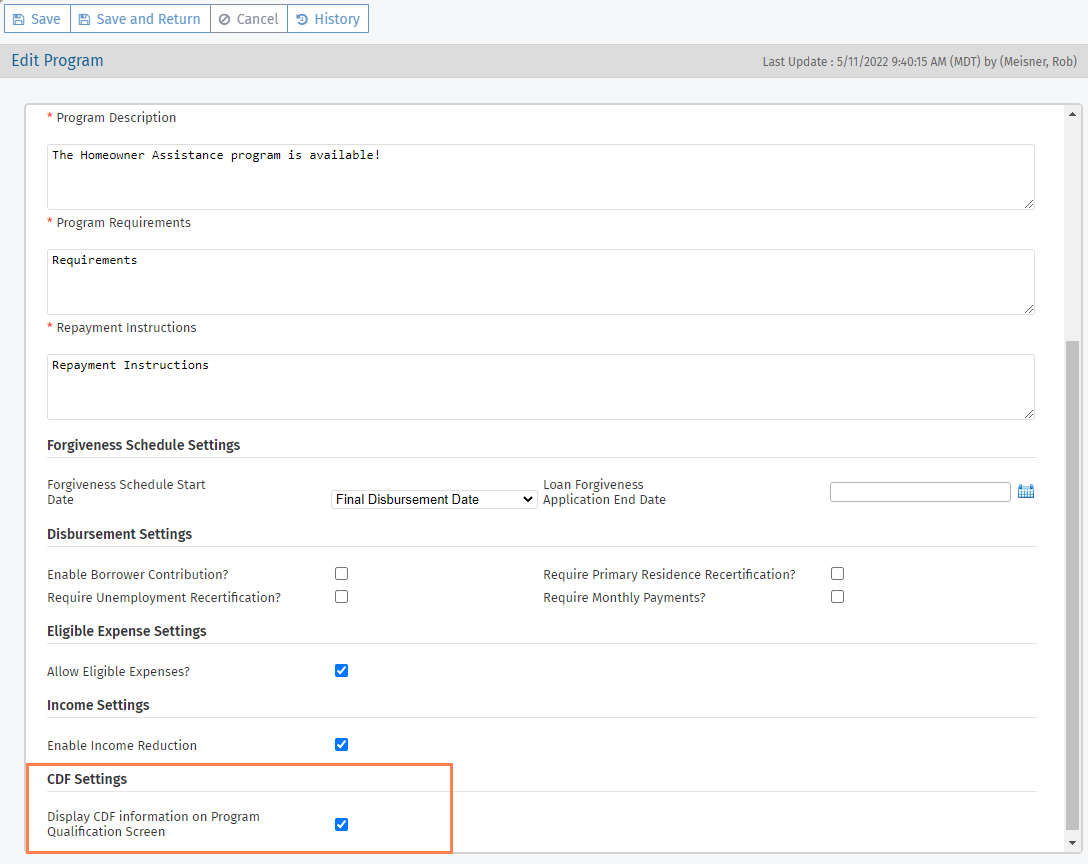This screenshot has height=864, width=1088.
Task: Cancel editing the program
Action: pyautogui.click(x=248, y=19)
